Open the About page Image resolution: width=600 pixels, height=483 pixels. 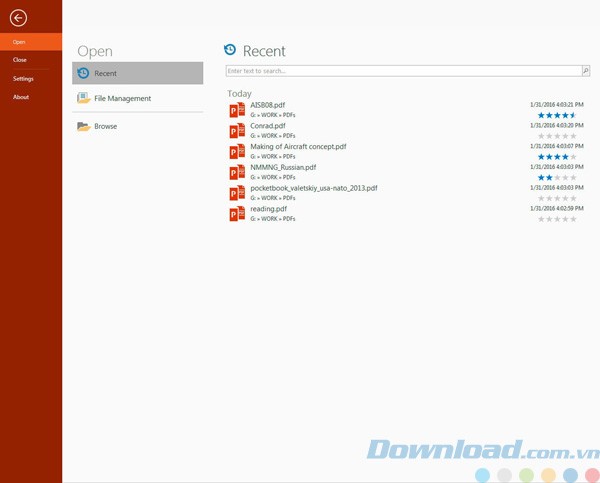[x=21, y=97]
